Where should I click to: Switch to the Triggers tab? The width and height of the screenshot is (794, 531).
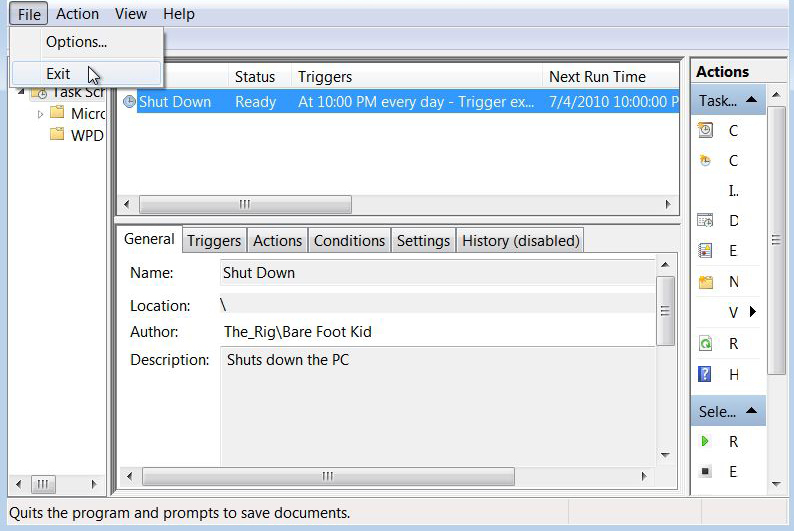pos(214,241)
